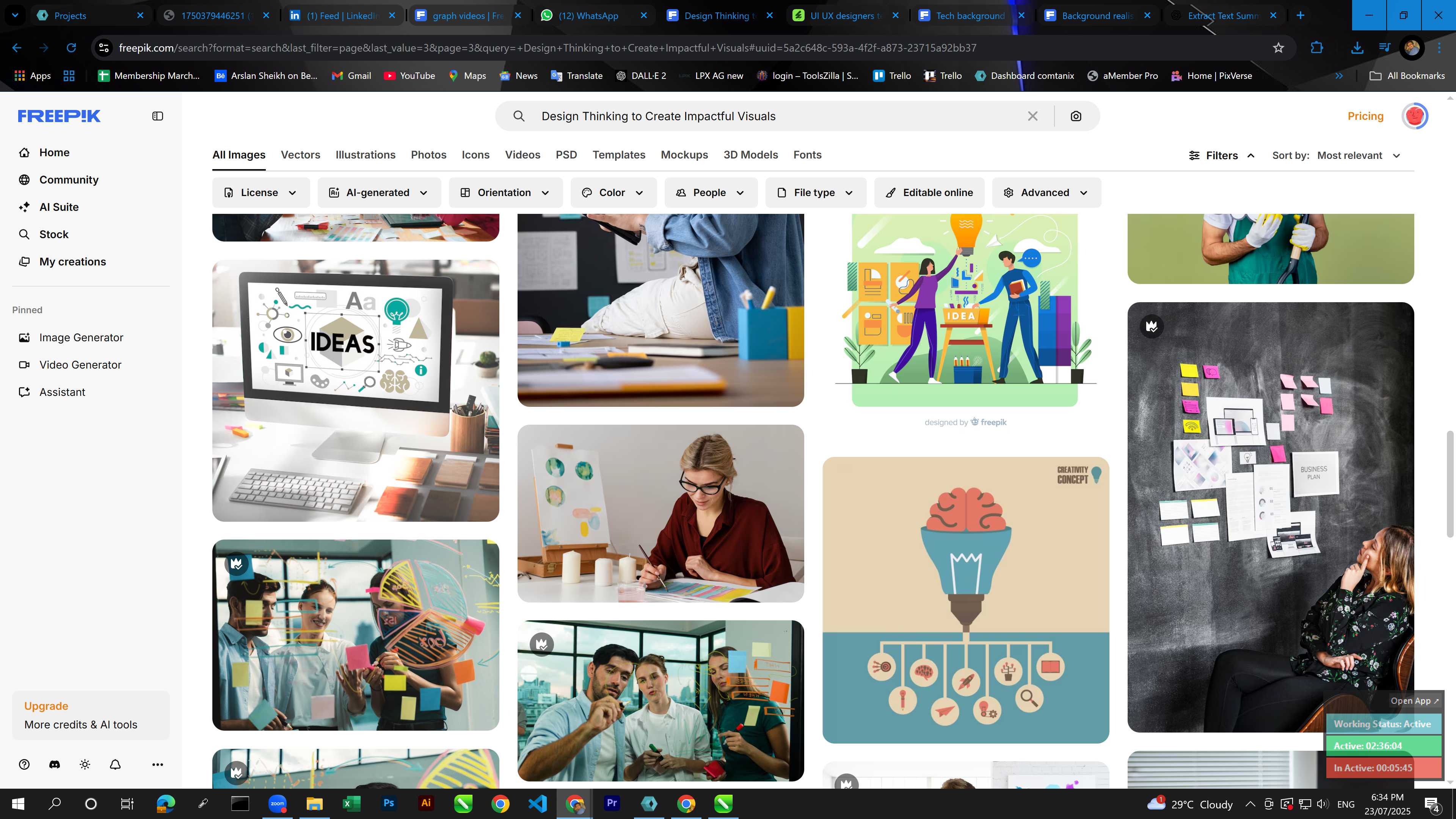Open the Image Generator tool
This screenshot has width=1456, height=819.
[81, 337]
